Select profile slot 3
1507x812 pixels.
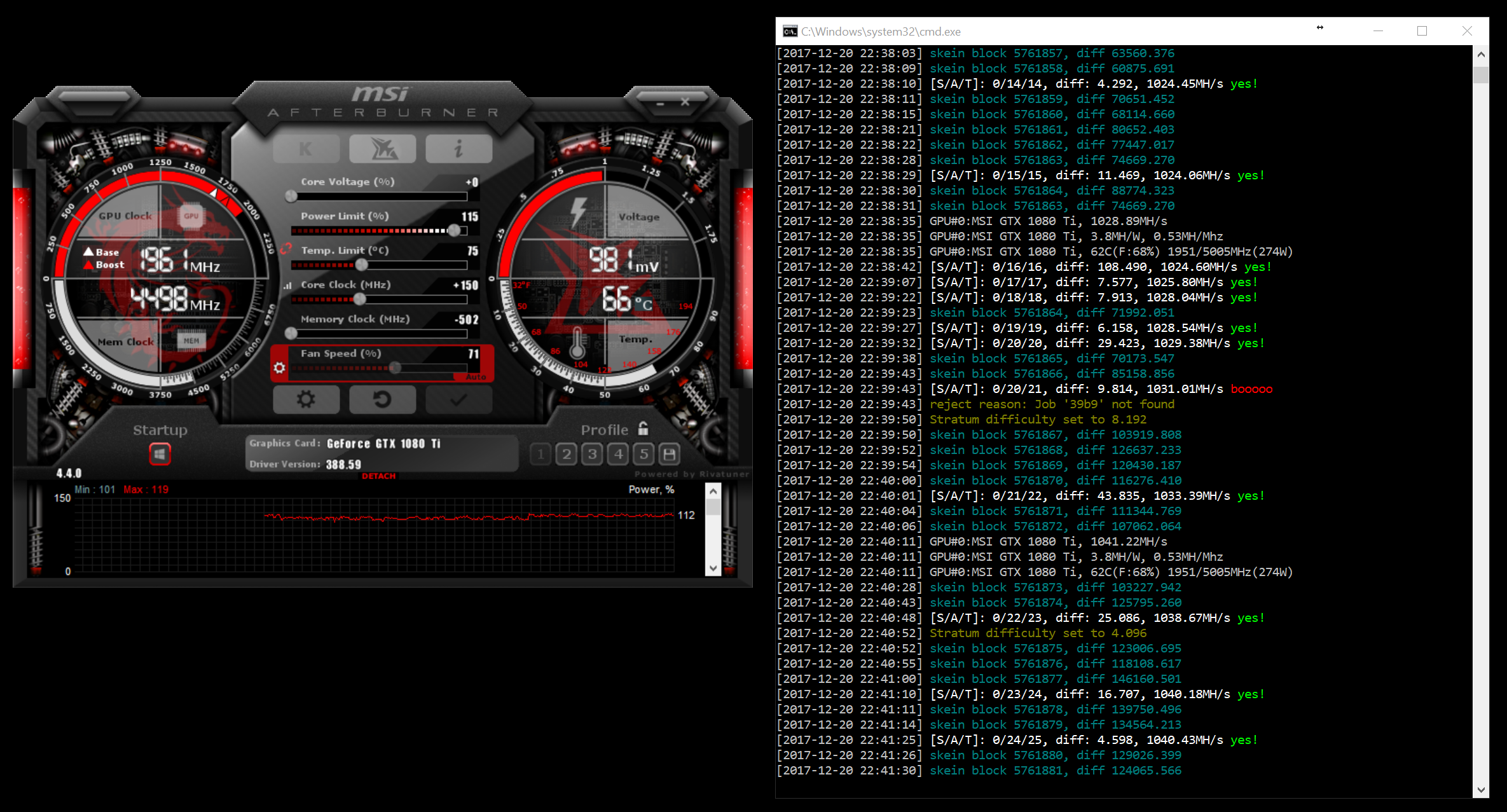(593, 454)
